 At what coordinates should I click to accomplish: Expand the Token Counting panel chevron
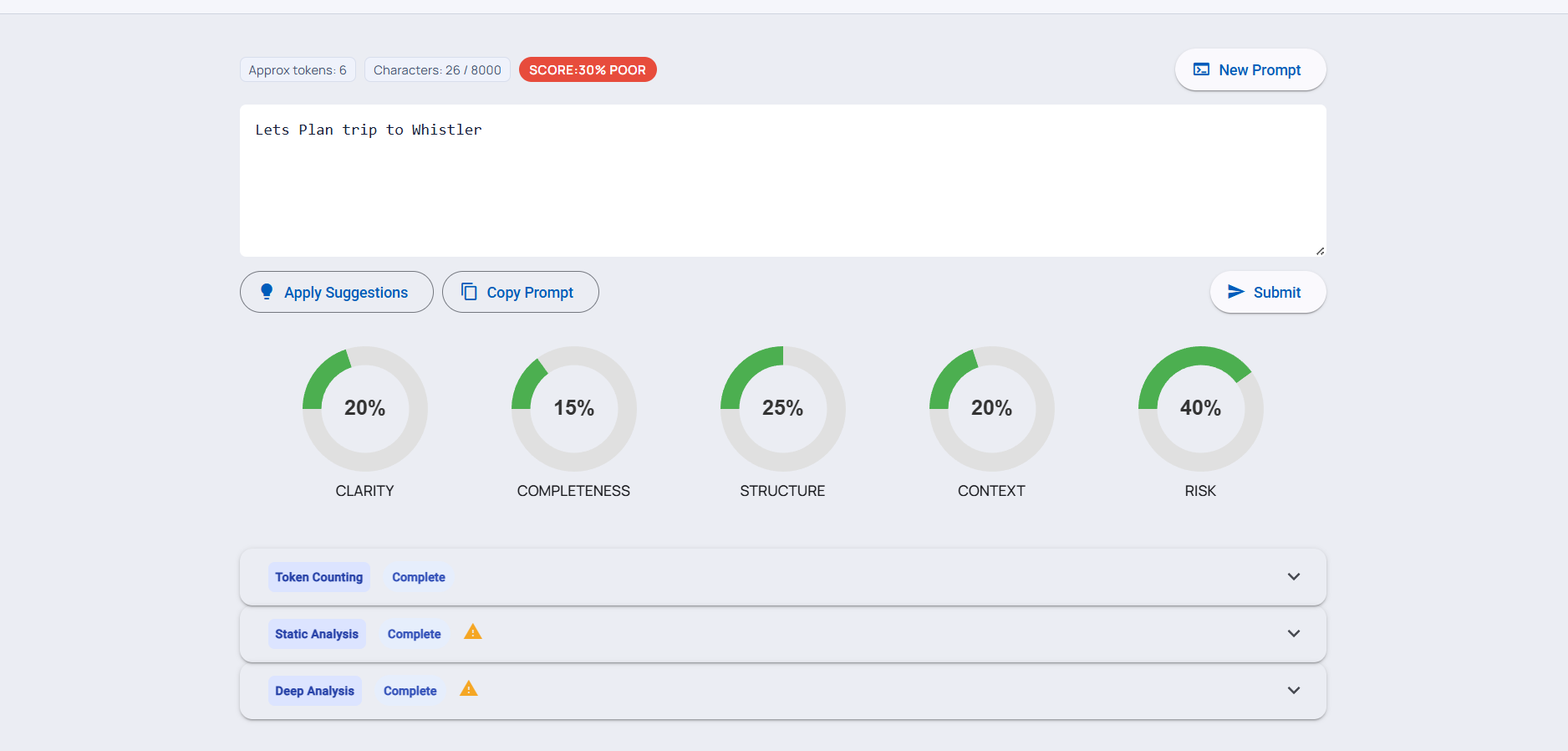[x=1294, y=577]
